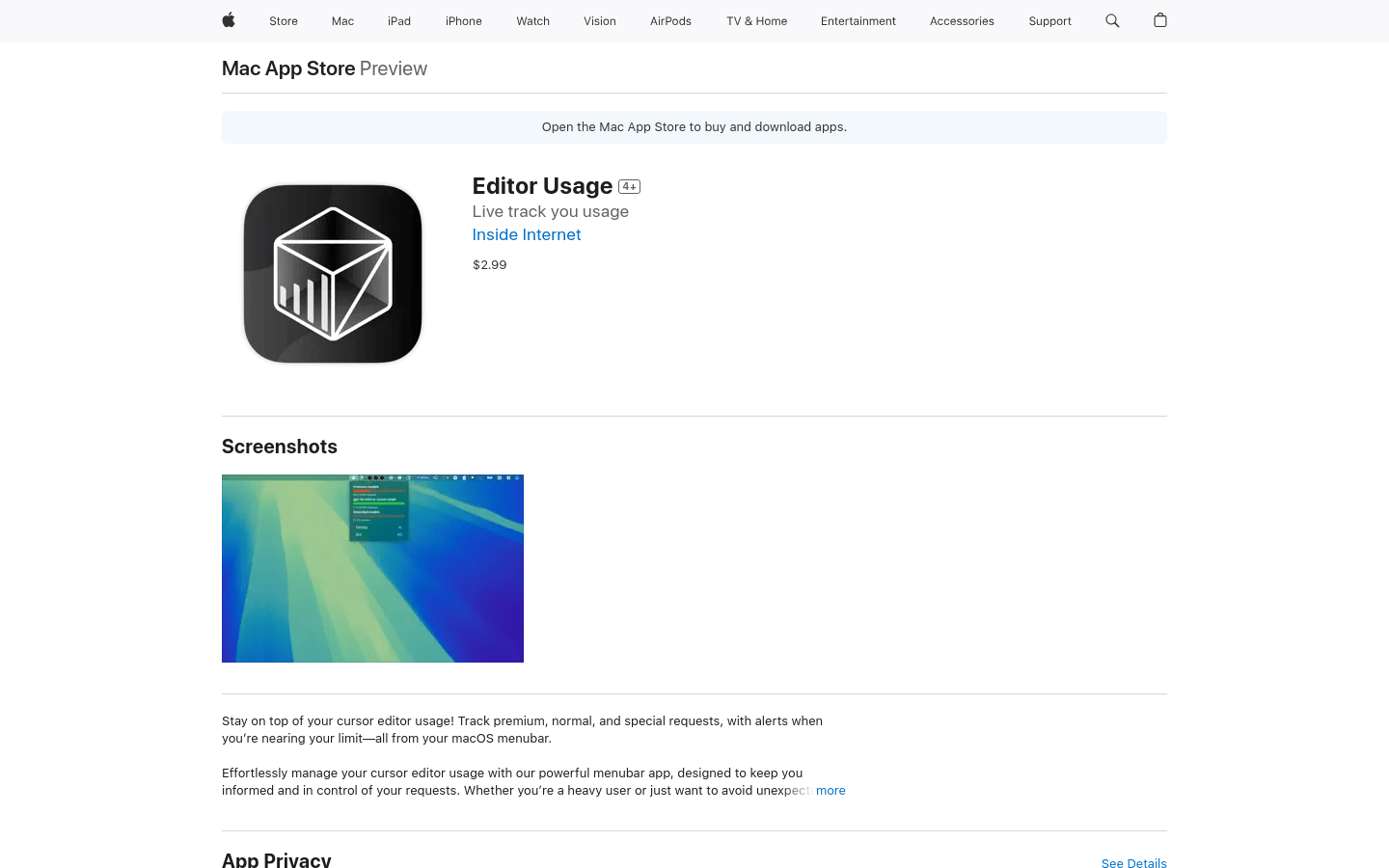This screenshot has height=868, width=1389.
Task: Open the Support menu
Action: (1049, 21)
